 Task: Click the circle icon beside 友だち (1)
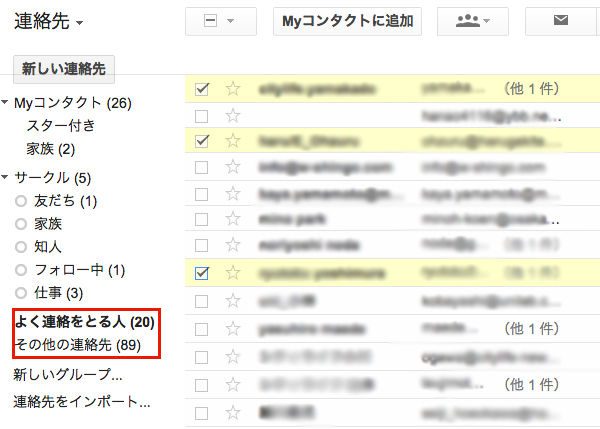pos(21,202)
